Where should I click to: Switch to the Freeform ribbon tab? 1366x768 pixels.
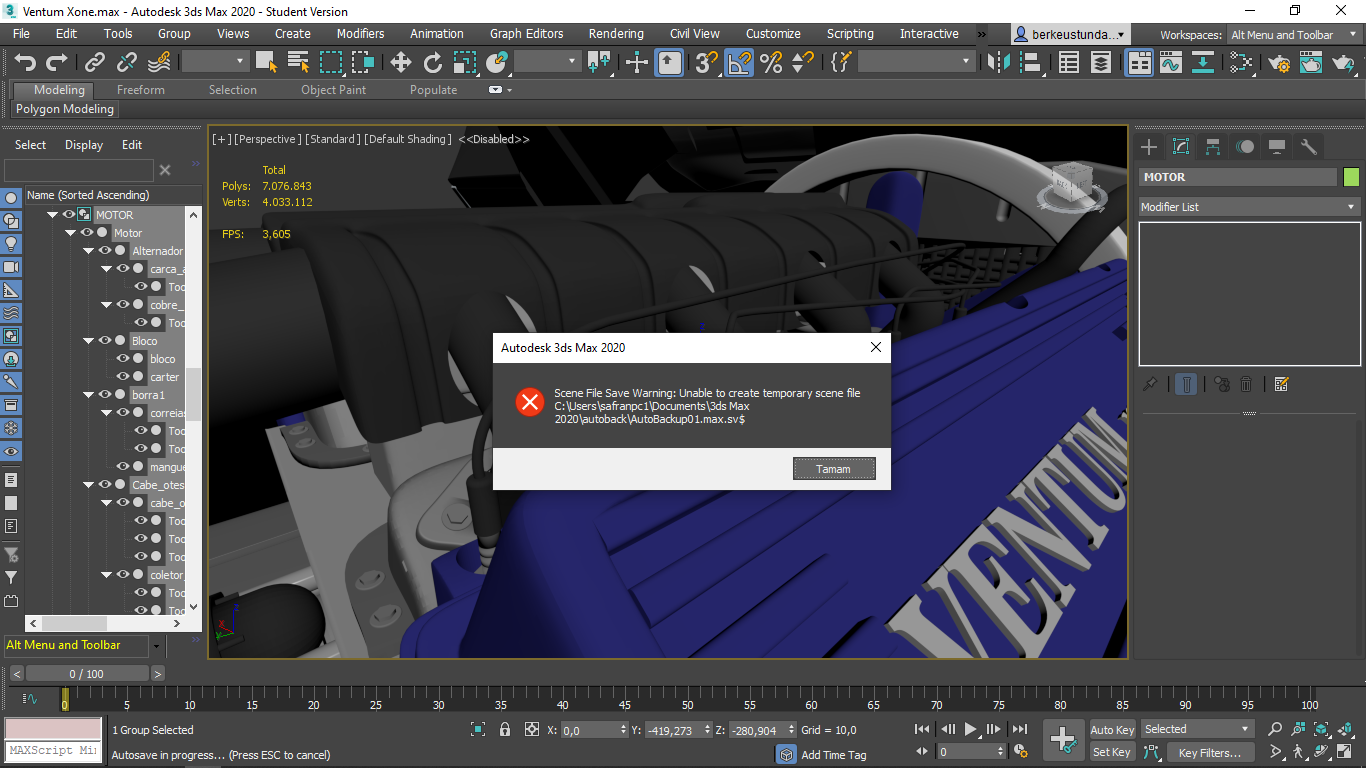point(139,90)
